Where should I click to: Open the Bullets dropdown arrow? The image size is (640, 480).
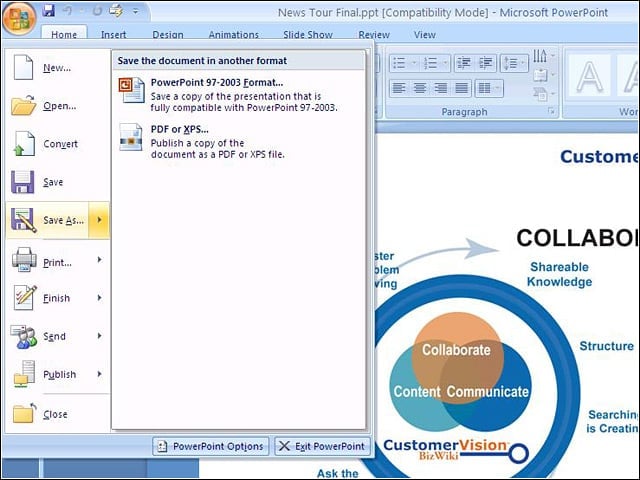414,63
